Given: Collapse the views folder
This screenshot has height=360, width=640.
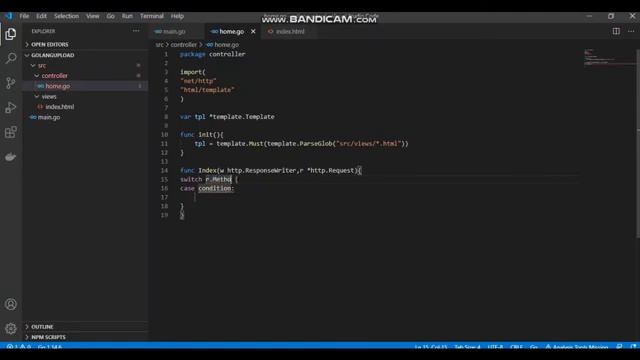Looking at the screenshot, I should coord(49,97).
